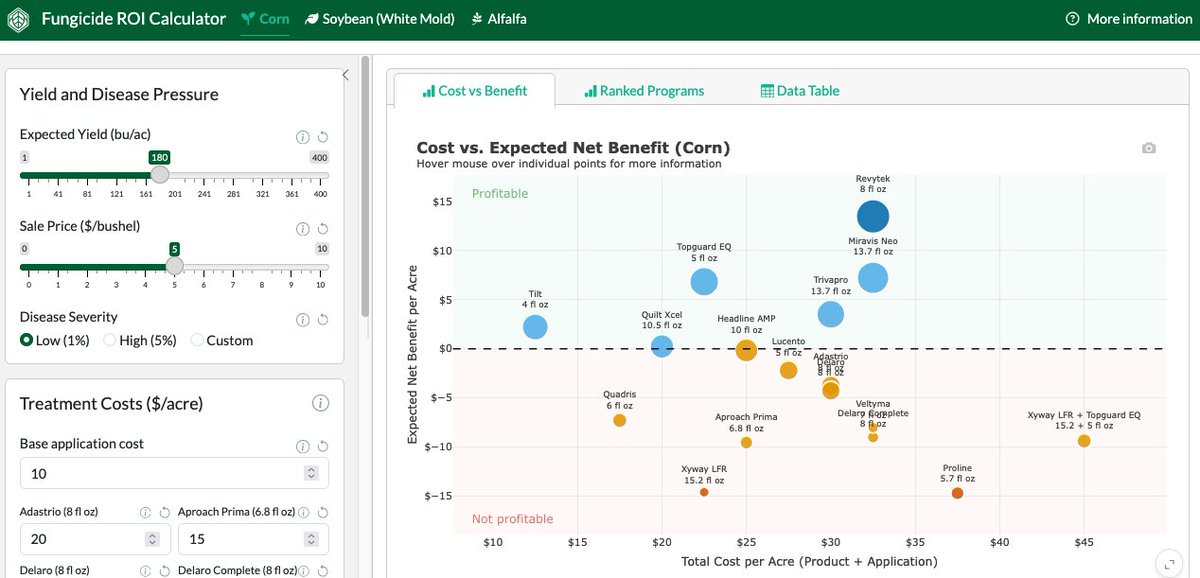The height and width of the screenshot is (578, 1200).
Task: Reset Delaro Complete cost value
Action: tap(322, 570)
